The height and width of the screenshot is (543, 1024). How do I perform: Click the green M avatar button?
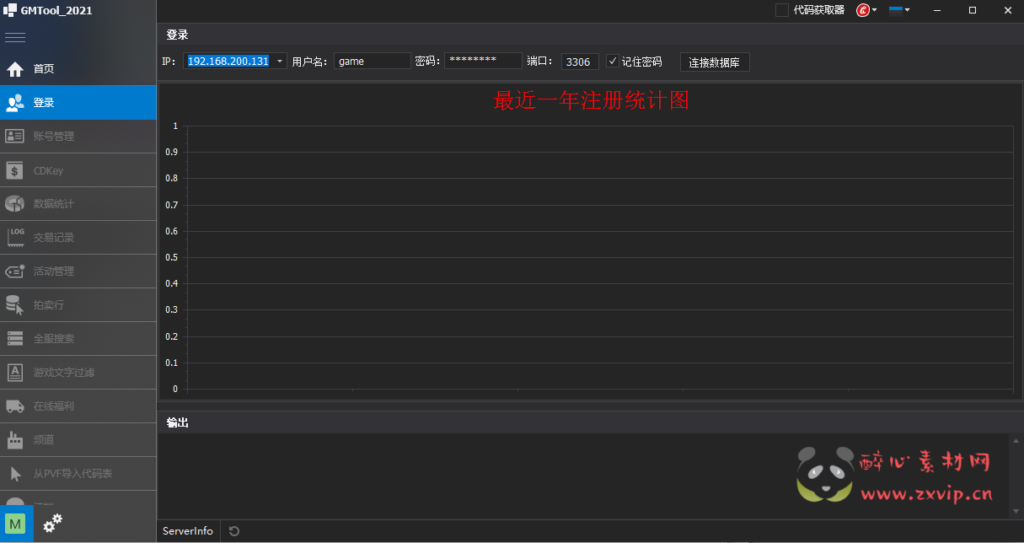[x=15, y=524]
